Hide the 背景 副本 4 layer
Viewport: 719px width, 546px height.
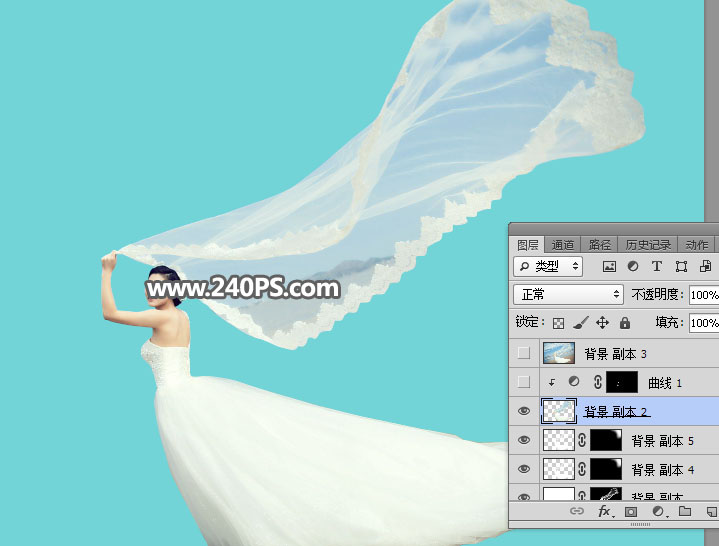pyautogui.click(x=524, y=469)
